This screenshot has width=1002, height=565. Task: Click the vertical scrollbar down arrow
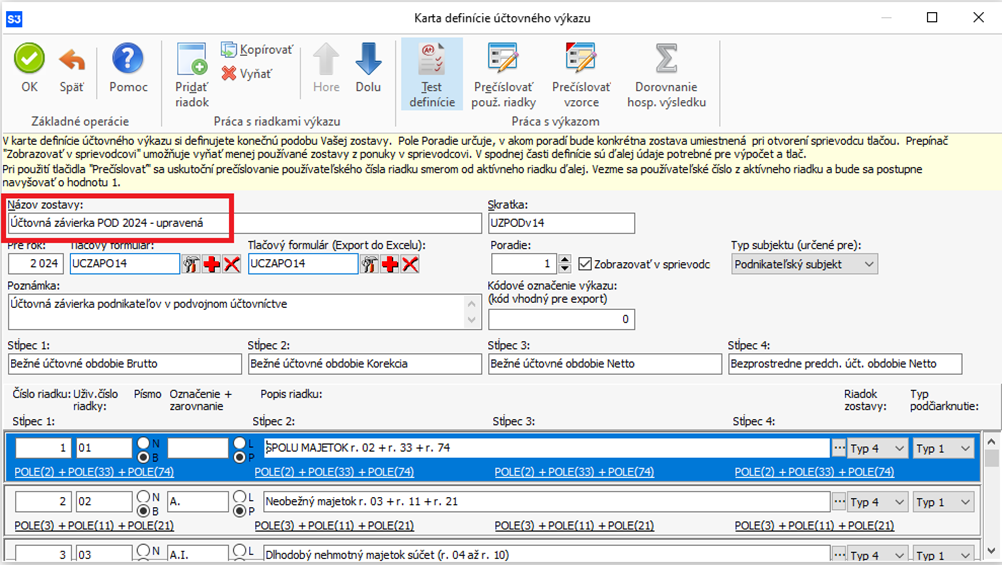click(x=992, y=555)
